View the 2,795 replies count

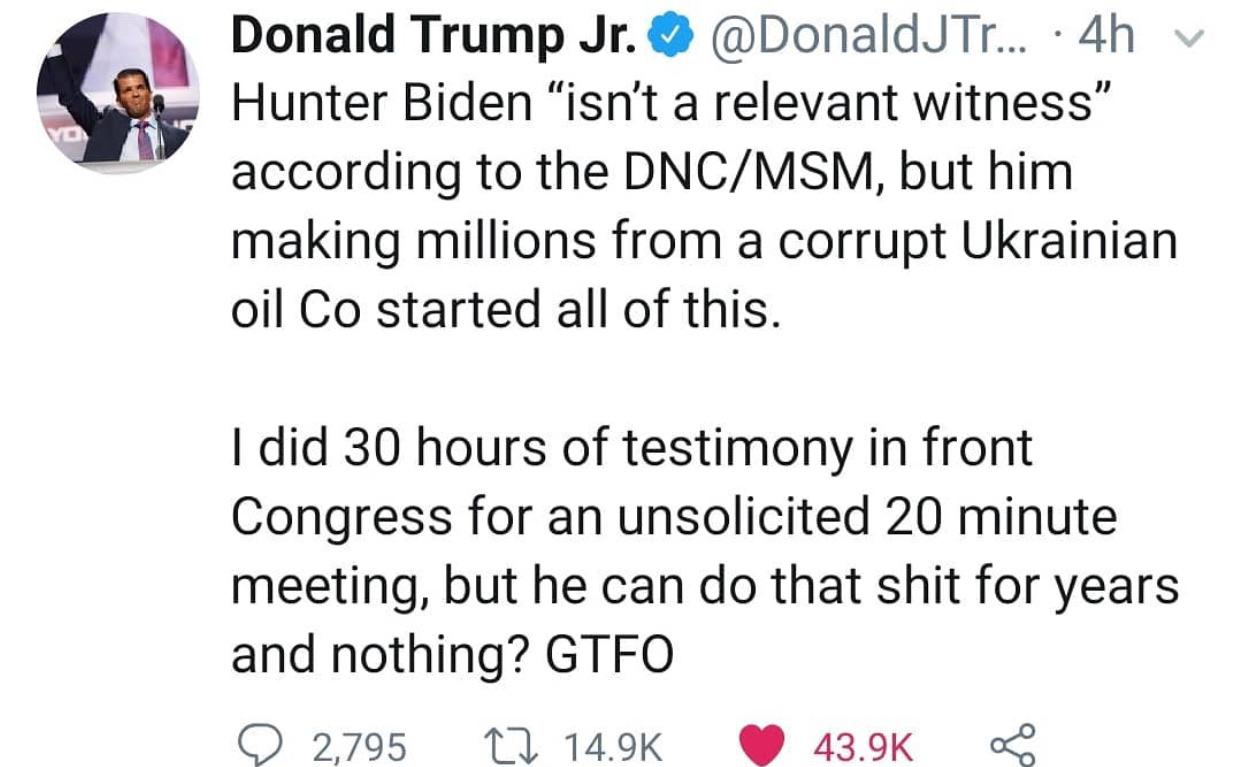[x=360, y=745]
